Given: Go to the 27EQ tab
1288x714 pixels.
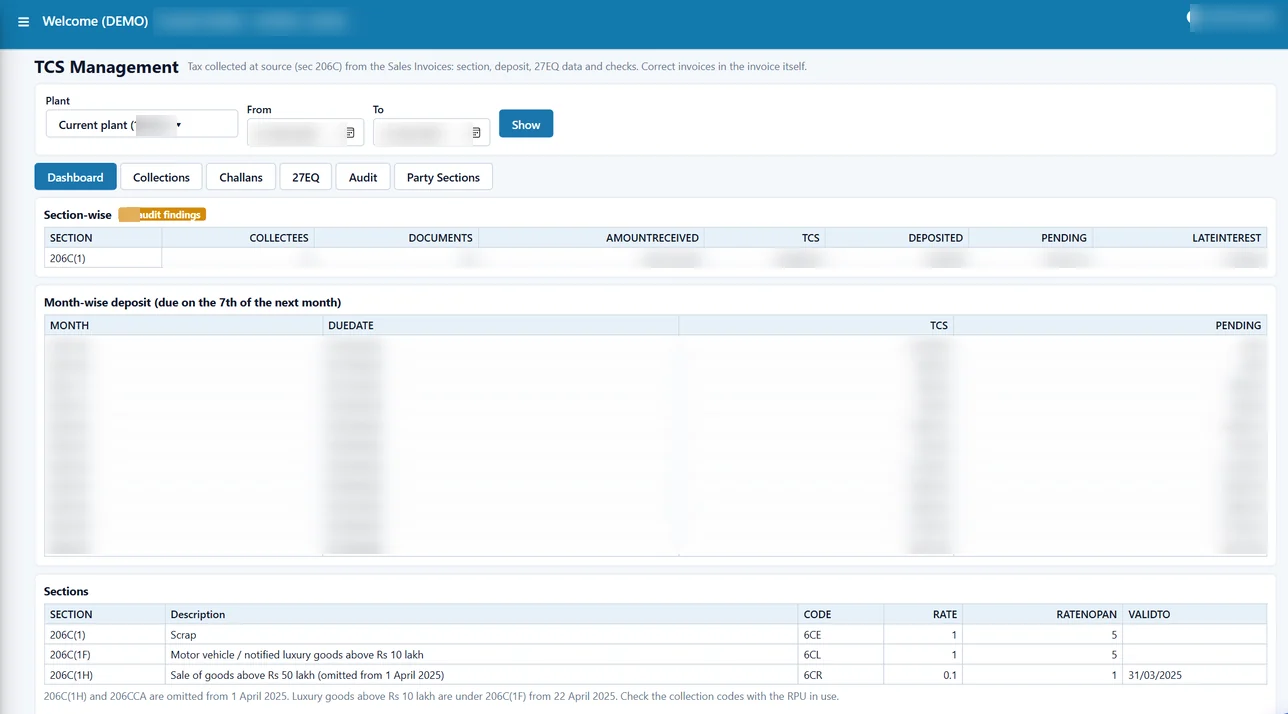Looking at the screenshot, I should tap(306, 177).
